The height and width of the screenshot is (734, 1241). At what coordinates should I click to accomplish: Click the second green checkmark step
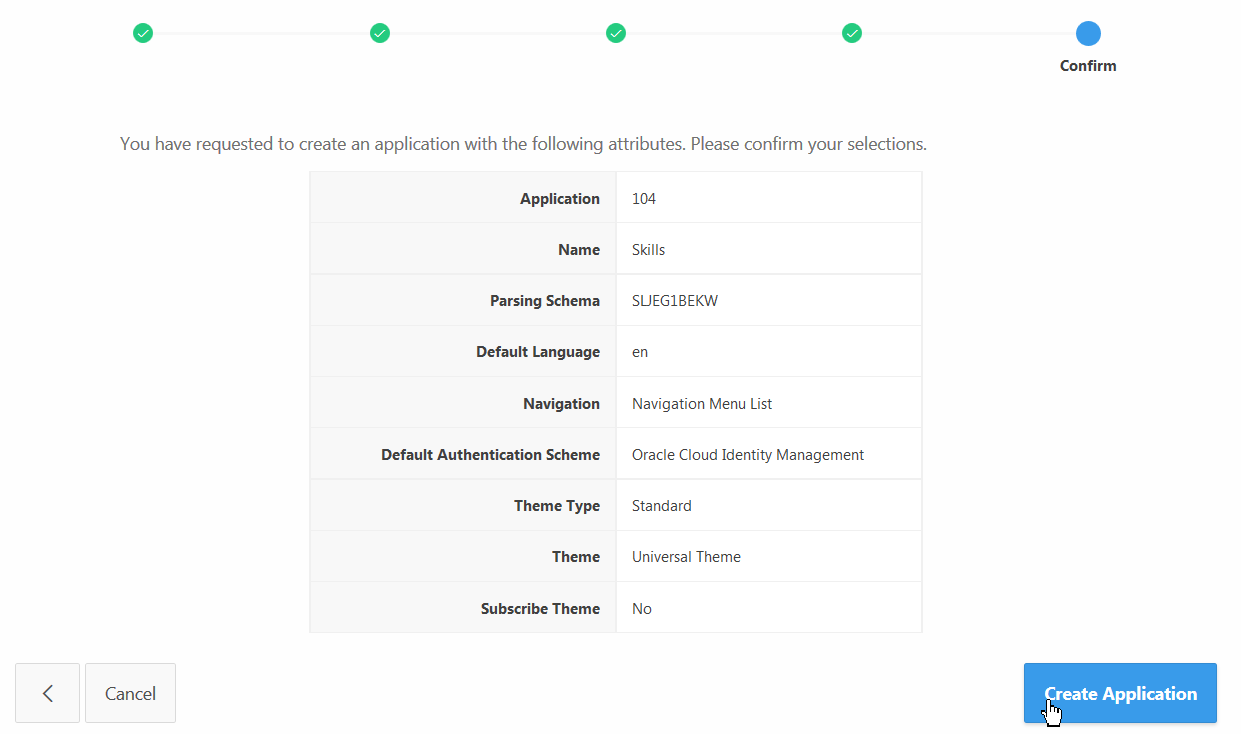[x=380, y=33]
